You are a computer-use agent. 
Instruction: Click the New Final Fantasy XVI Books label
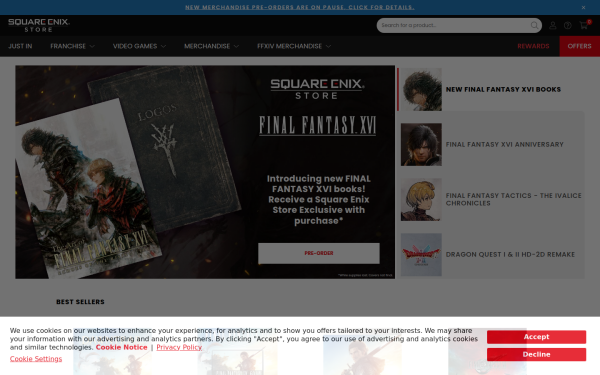pos(503,89)
